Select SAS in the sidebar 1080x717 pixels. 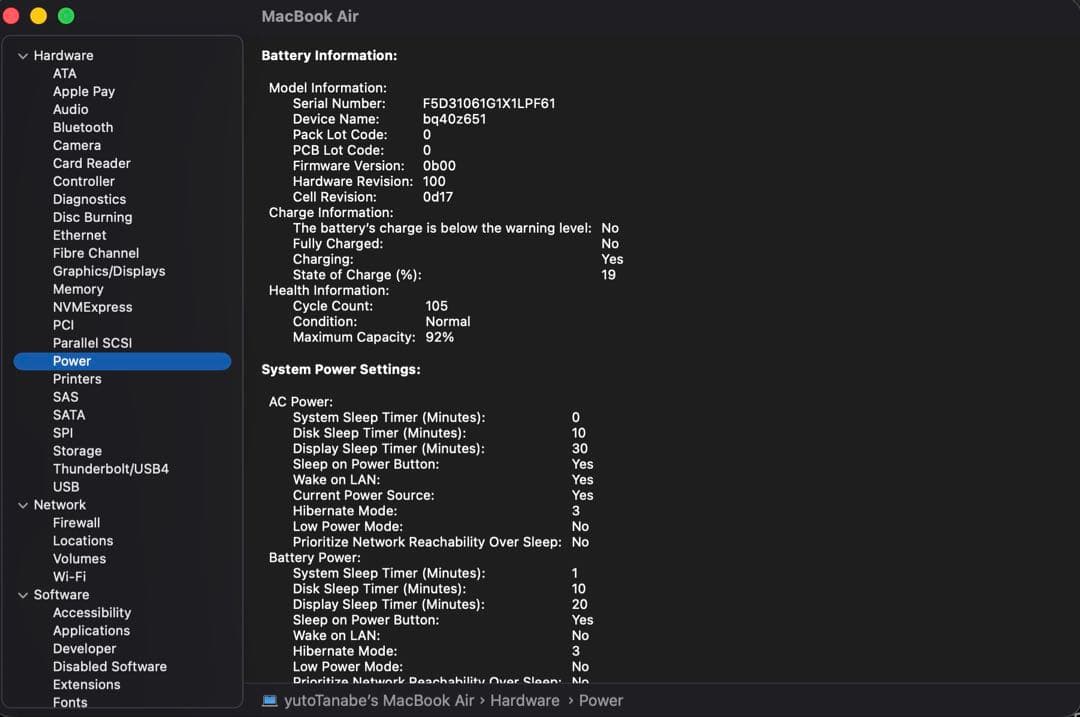65,397
